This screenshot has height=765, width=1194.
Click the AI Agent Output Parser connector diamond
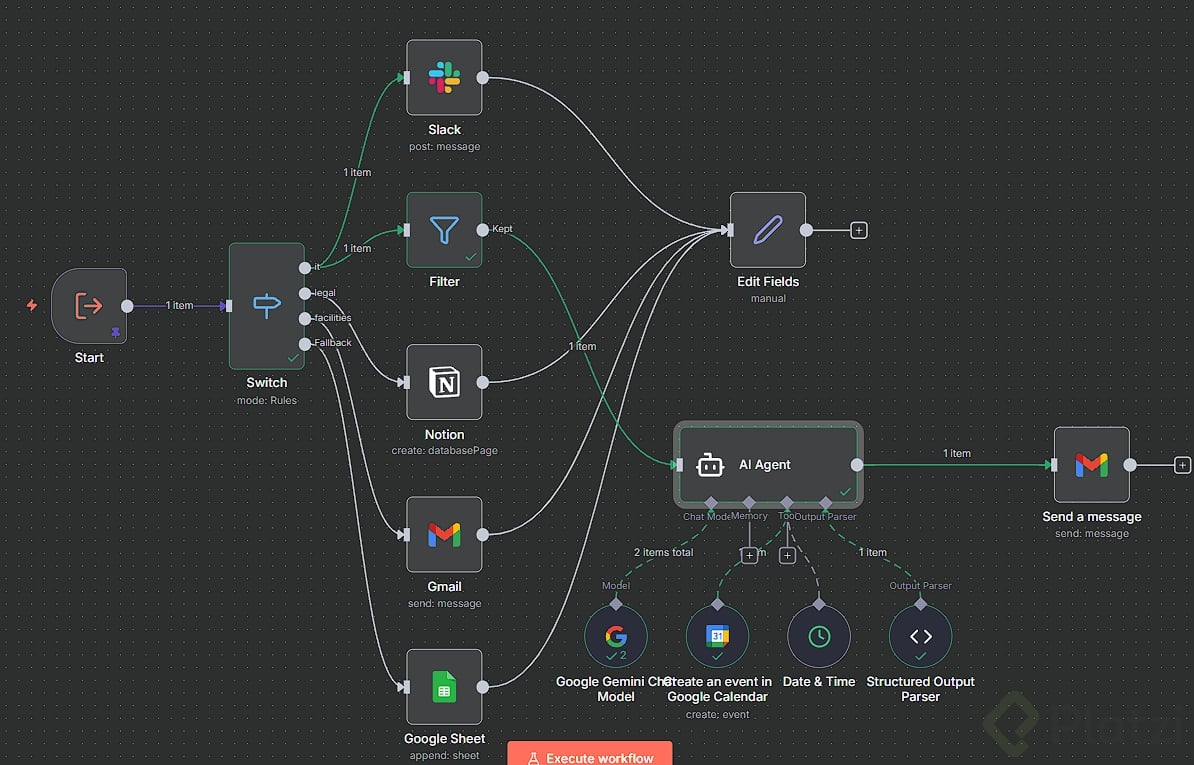pyautogui.click(x=825, y=503)
